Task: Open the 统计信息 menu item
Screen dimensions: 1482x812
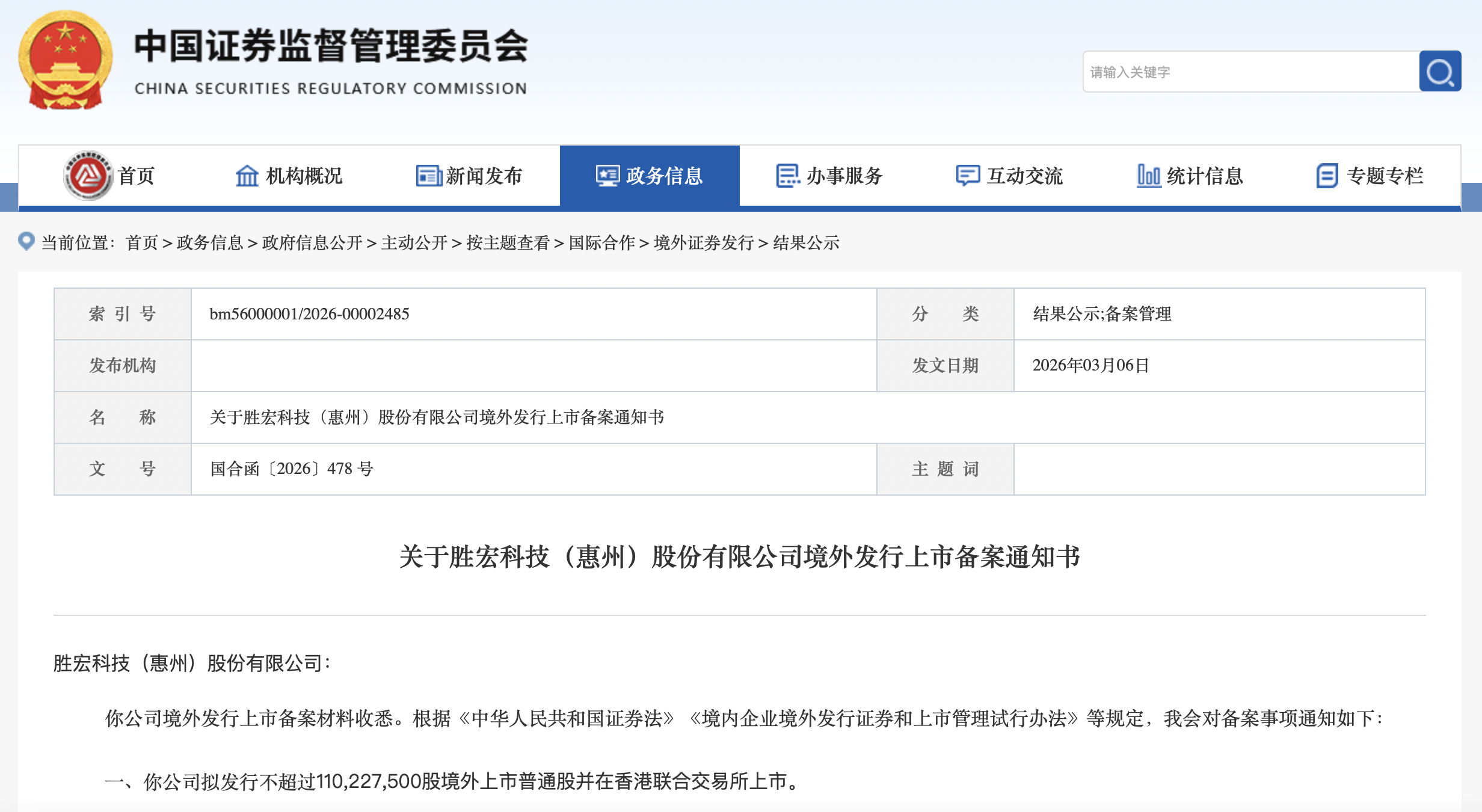Action: [1205, 176]
